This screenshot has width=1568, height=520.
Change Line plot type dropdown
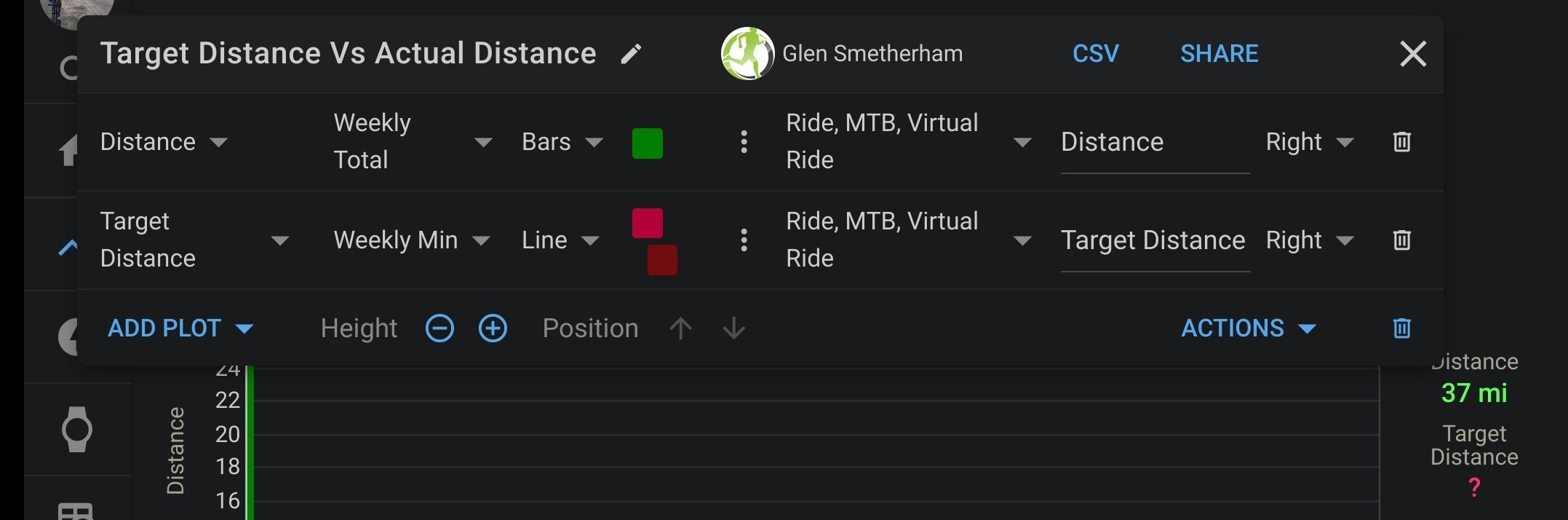560,240
